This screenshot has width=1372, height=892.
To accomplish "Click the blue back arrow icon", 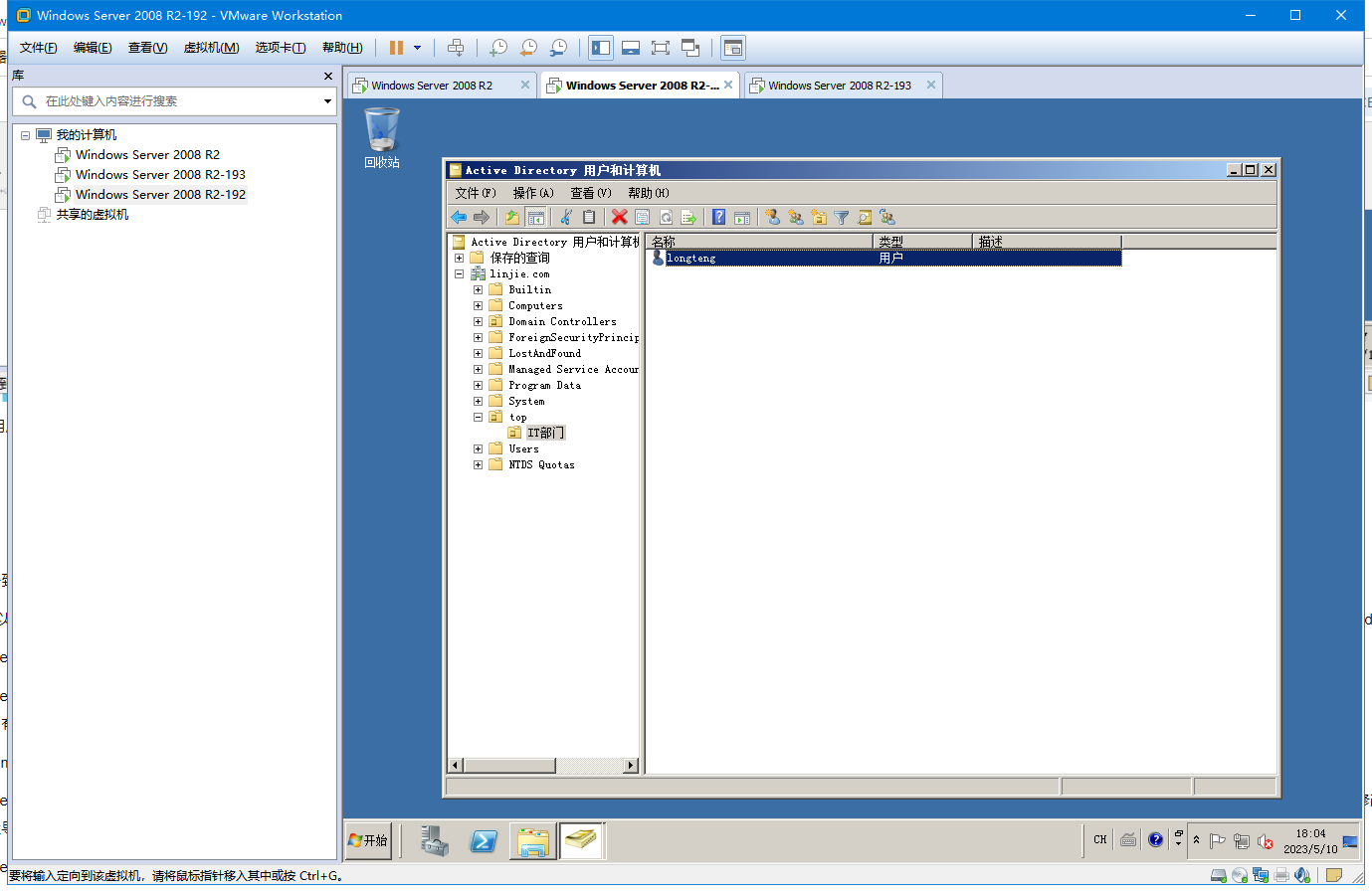I will tap(459, 217).
